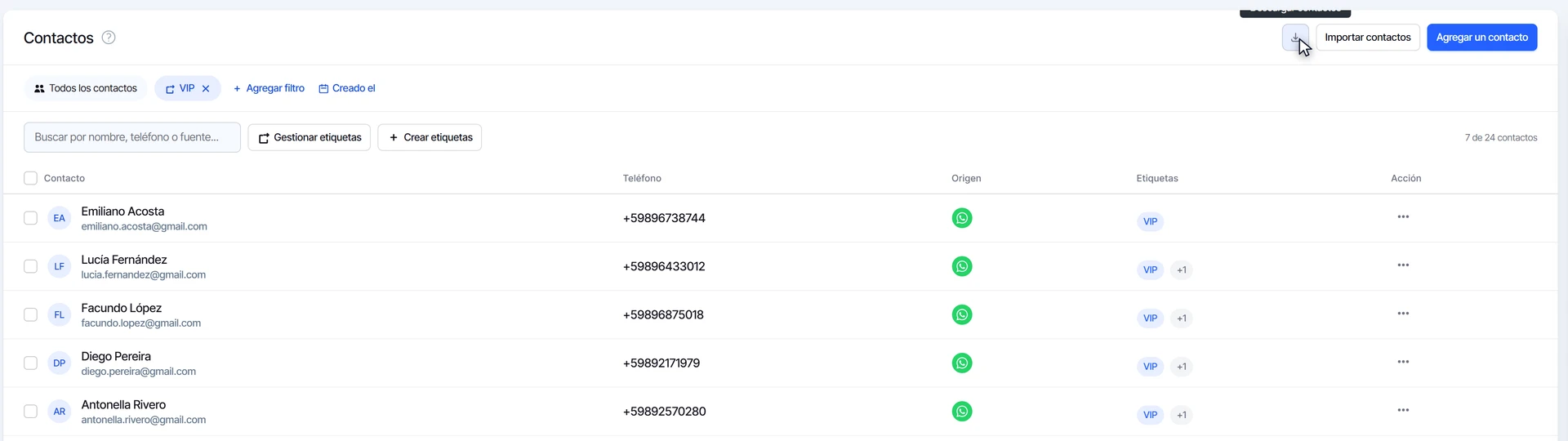The height and width of the screenshot is (441, 1568).
Task: Click VIP tag in Diego Pereira row
Action: click(1150, 367)
